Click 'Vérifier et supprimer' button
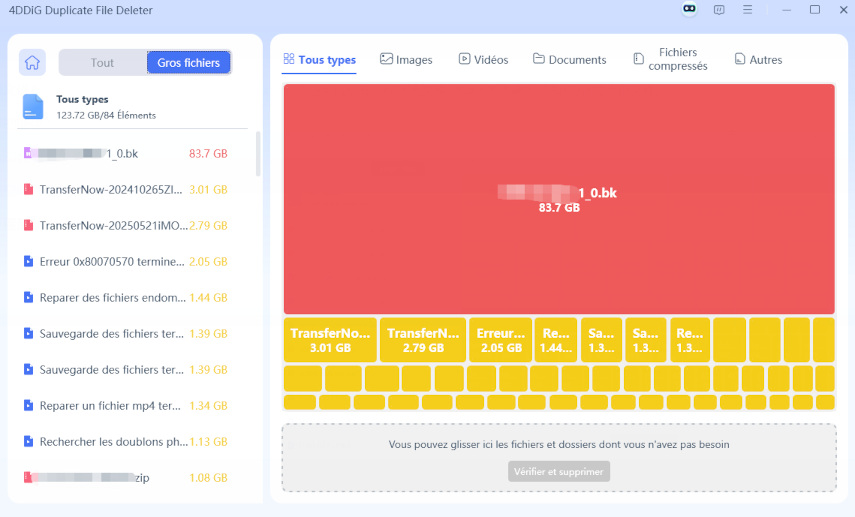The width and height of the screenshot is (855, 517). (559, 472)
